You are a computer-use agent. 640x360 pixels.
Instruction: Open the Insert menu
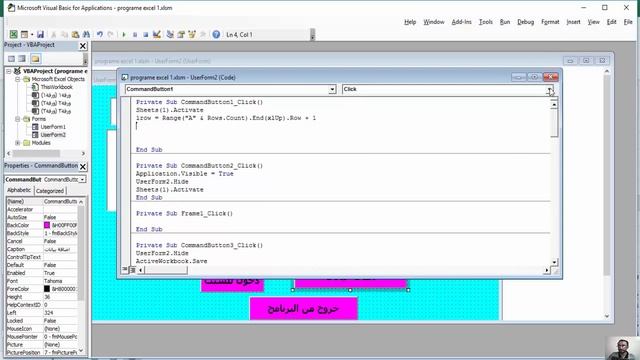click(573, 22)
